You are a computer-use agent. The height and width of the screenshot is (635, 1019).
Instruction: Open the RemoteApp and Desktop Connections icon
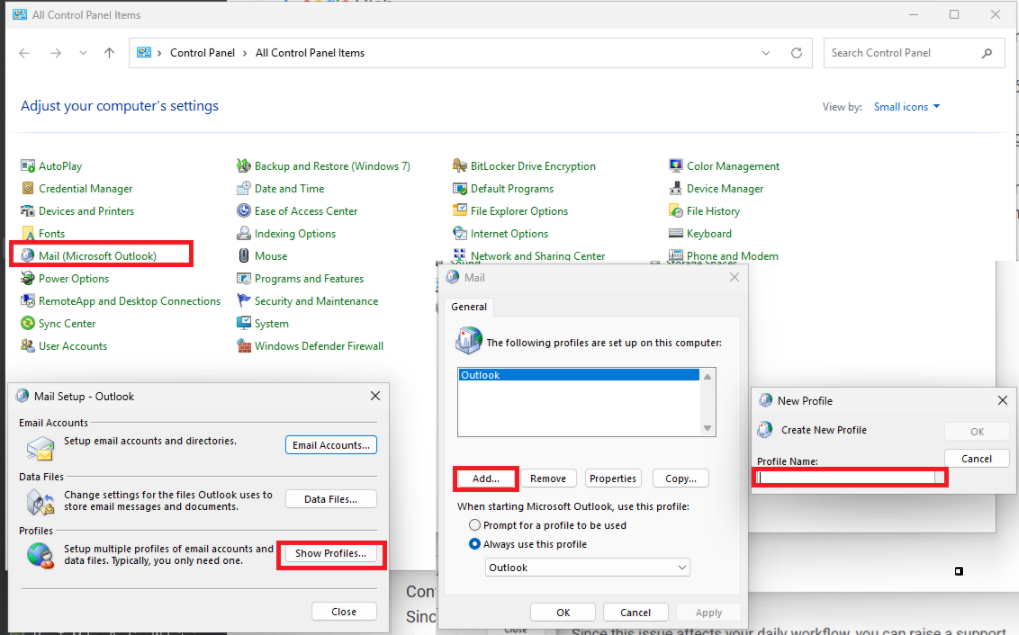tap(27, 301)
